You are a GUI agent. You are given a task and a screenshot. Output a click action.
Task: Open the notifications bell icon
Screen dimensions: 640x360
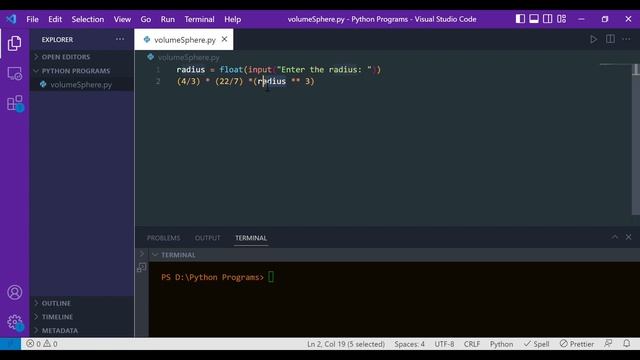tap(627, 344)
